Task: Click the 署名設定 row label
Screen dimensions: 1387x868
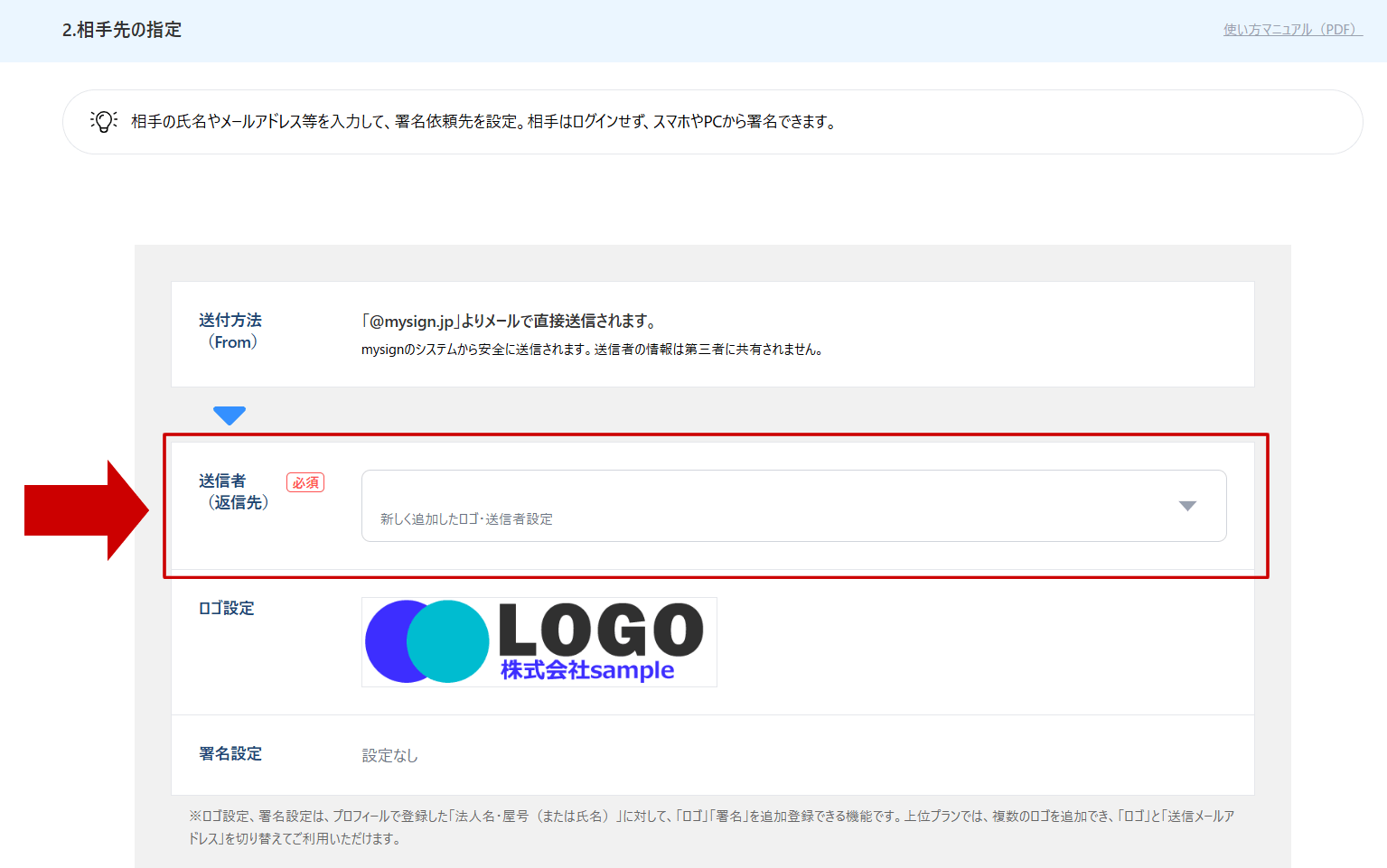Action: click(x=230, y=754)
